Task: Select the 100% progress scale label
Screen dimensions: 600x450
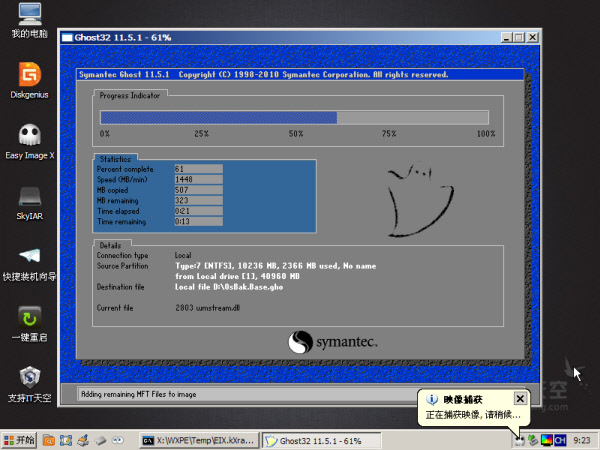Action: 486,134
